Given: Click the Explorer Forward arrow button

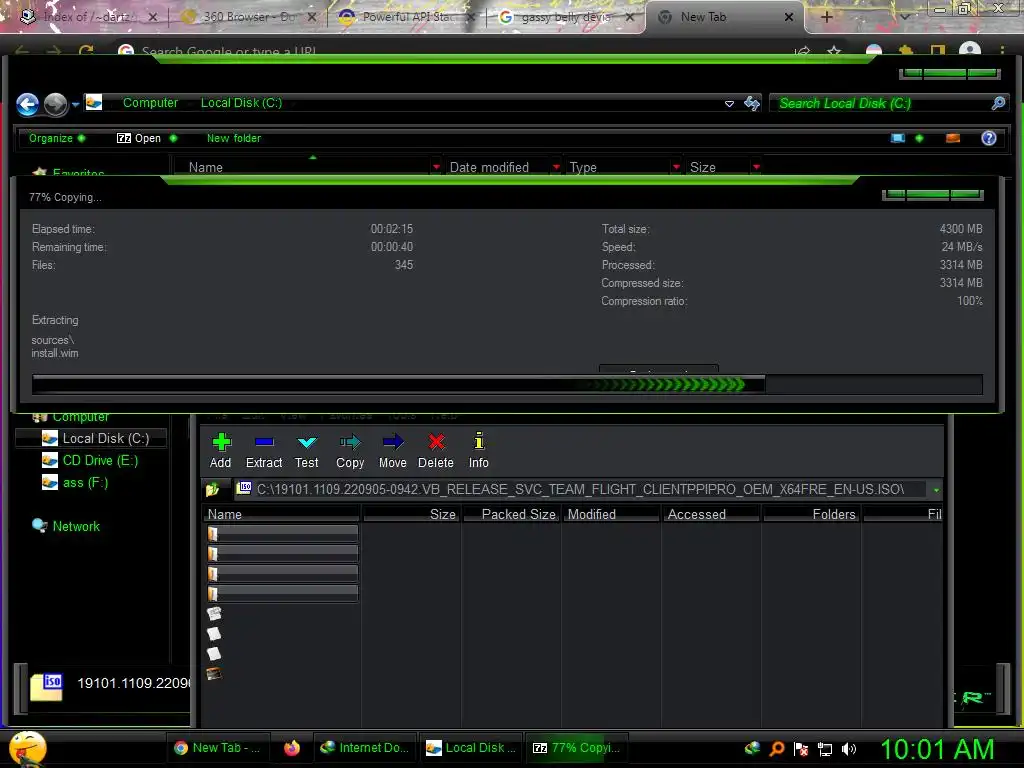Looking at the screenshot, I should pos(56,104).
